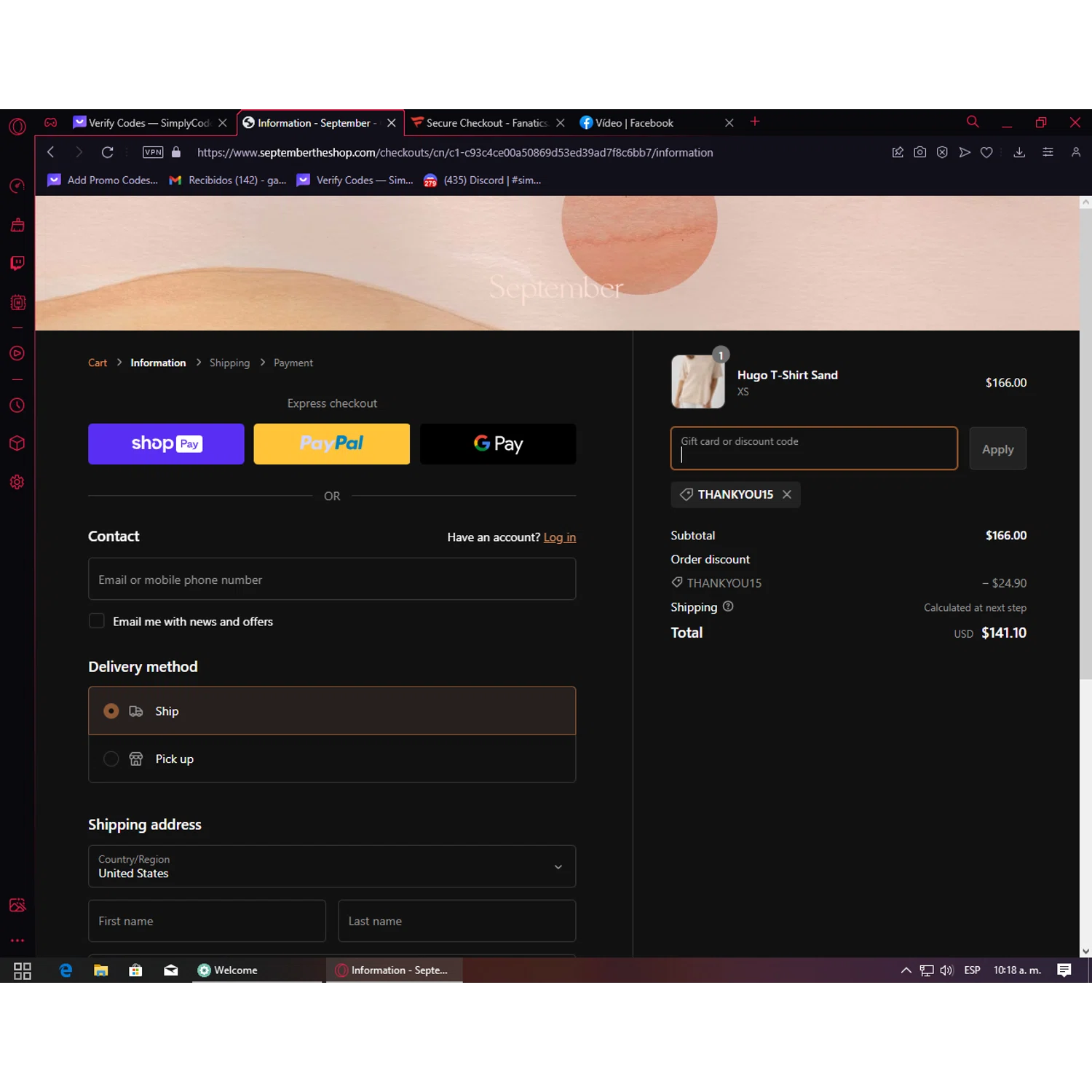Pay with PayPal button
1092x1092 pixels.
tap(332, 444)
